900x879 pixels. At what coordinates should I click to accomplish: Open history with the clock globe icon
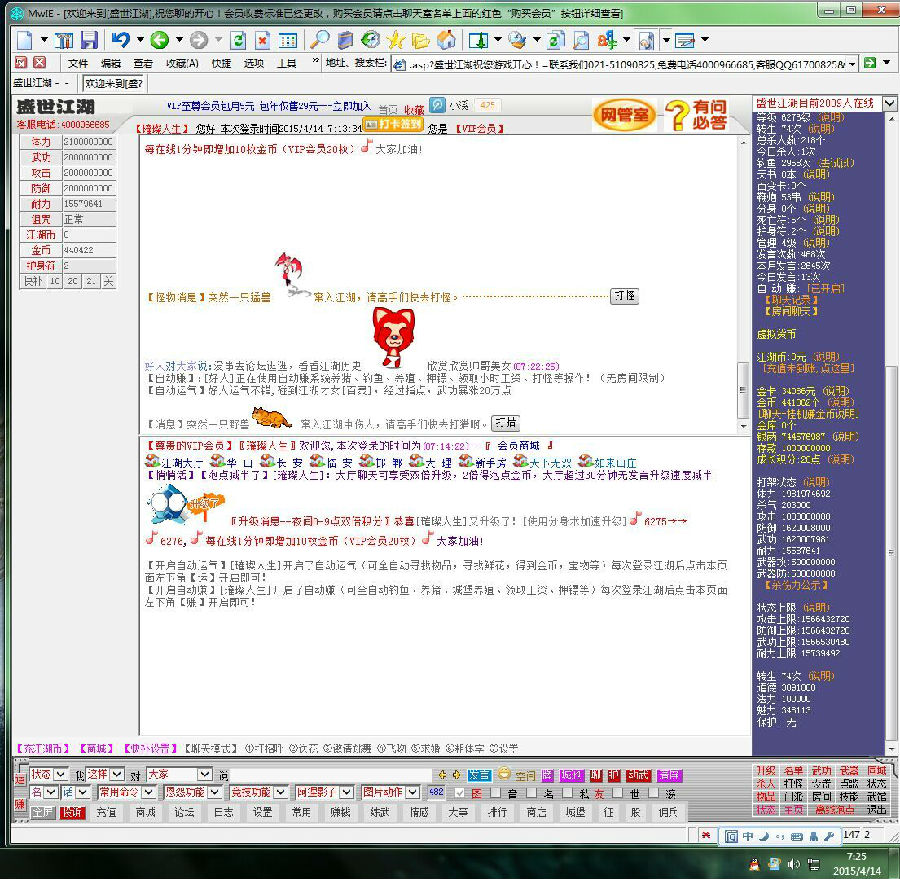pyautogui.click(x=371, y=40)
